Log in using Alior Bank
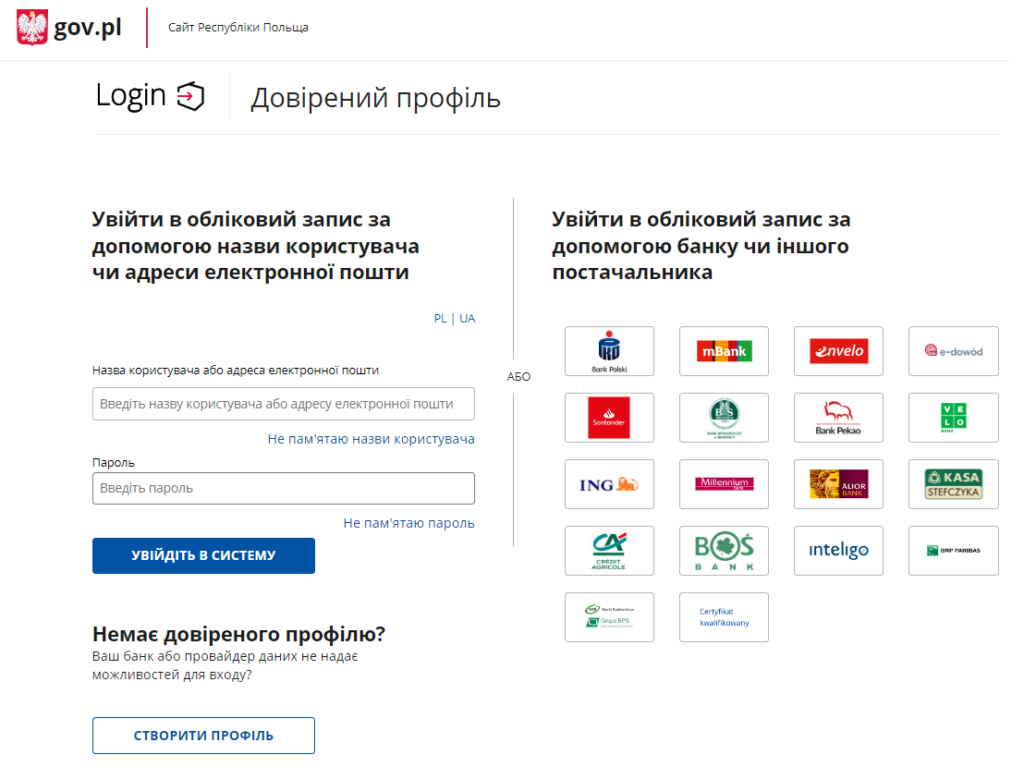This screenshot has height=779, width=1024. 838,484
